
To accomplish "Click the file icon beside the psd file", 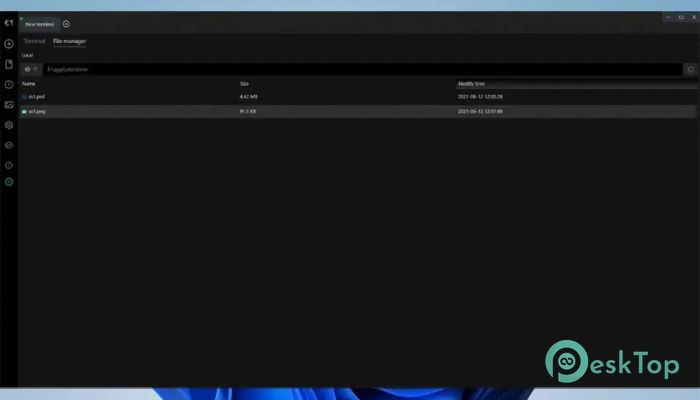I will [x=24, y=97].
